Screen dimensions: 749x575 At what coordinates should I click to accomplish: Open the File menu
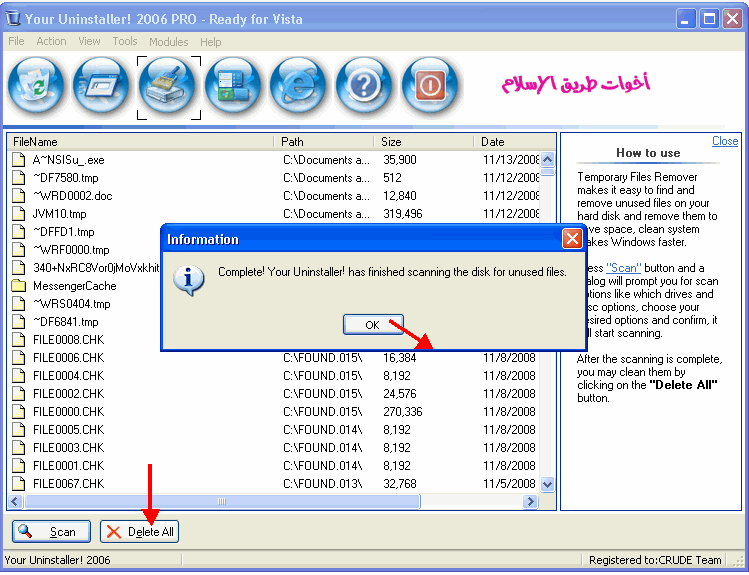16,42
